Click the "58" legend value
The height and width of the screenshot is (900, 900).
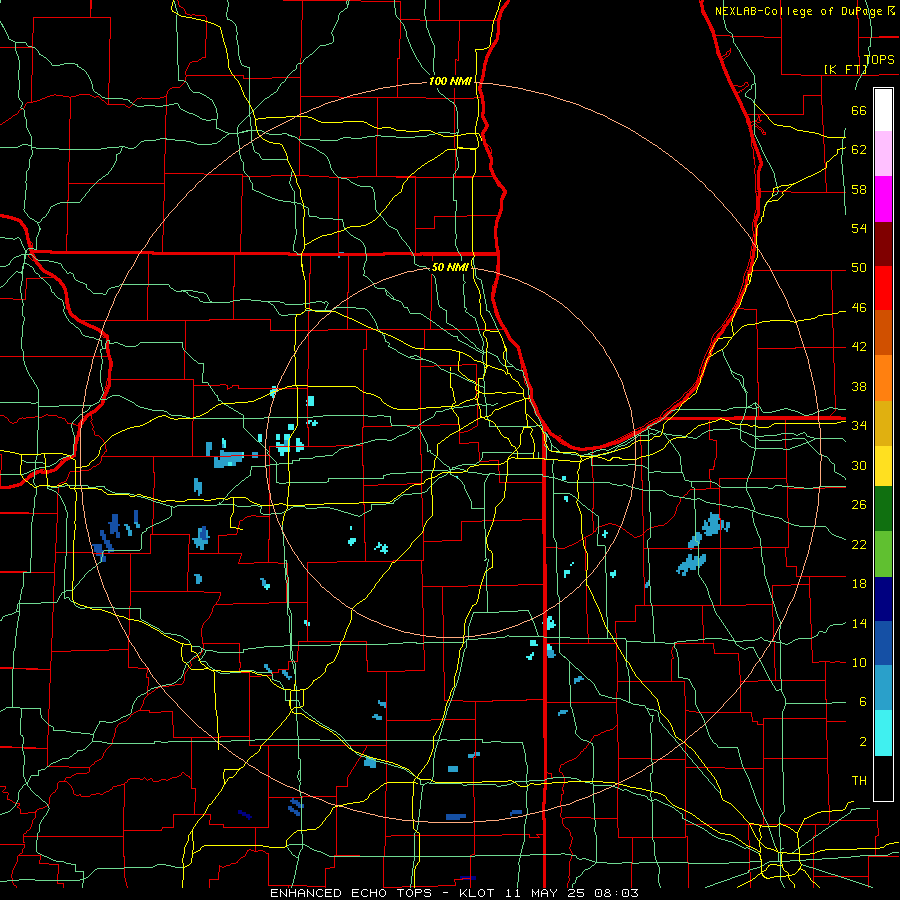click(x=859, y=189)
